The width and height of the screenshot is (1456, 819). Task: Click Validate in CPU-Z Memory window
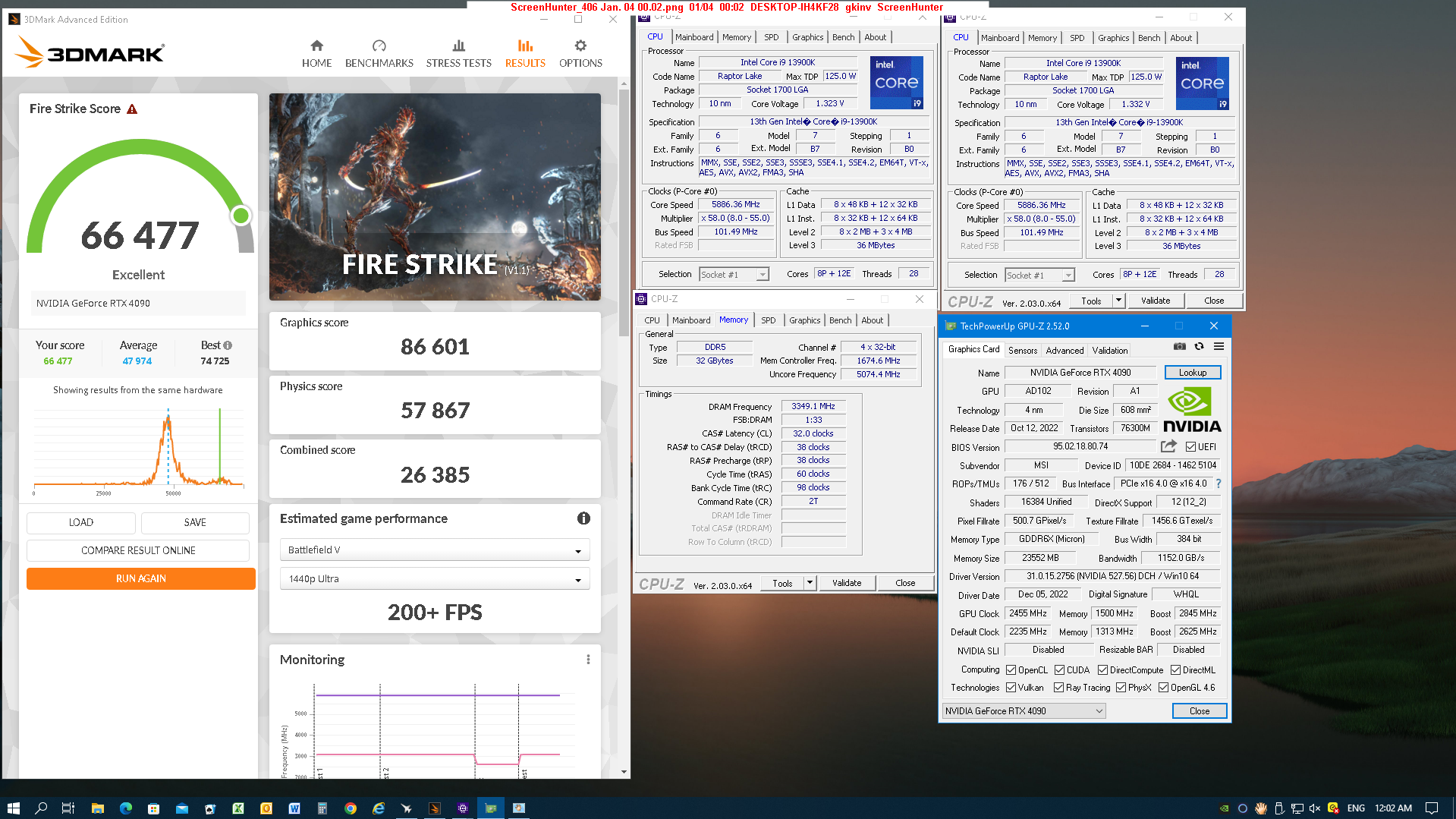tap(847, 584)
